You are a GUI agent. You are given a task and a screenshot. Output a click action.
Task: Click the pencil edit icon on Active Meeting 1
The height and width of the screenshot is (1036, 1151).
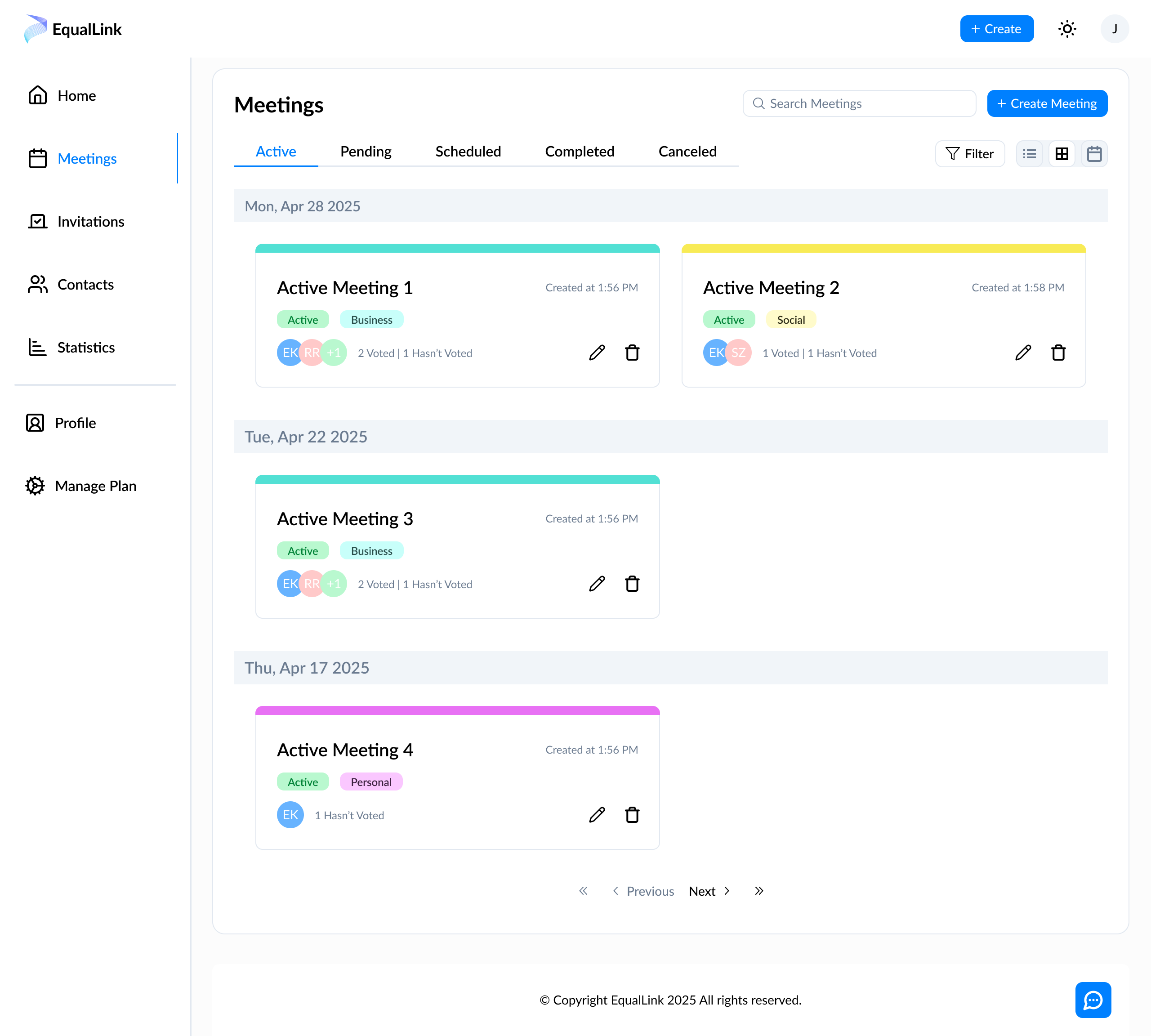[597, 353]
